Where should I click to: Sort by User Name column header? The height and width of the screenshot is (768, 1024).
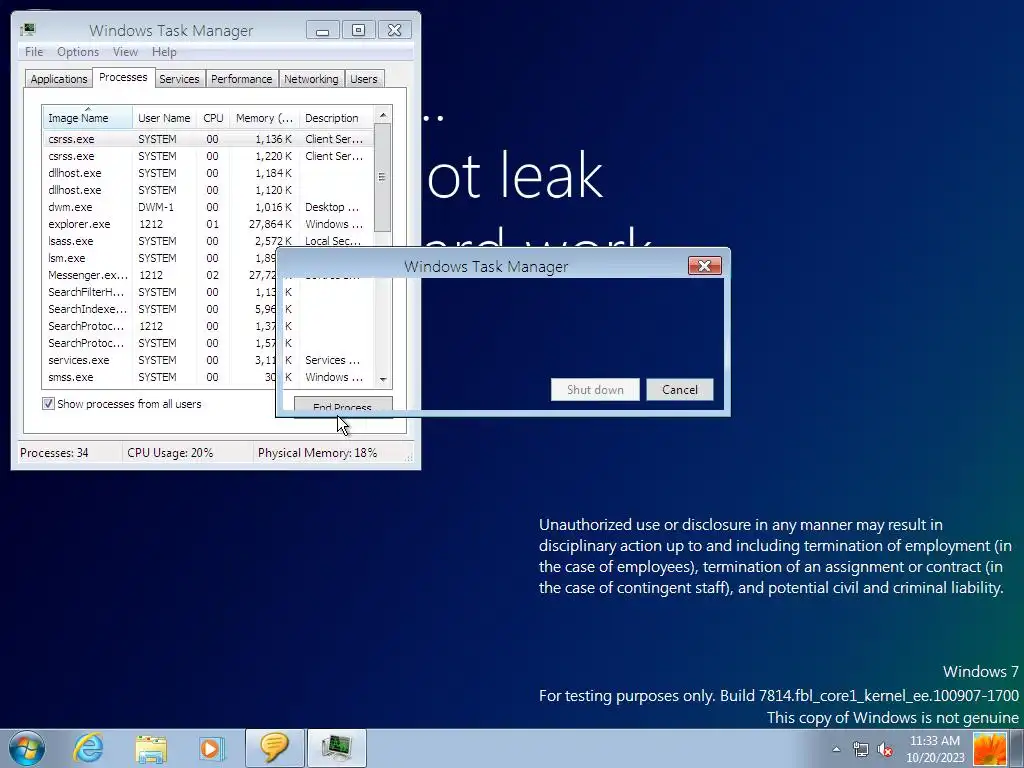click(165, 118)
